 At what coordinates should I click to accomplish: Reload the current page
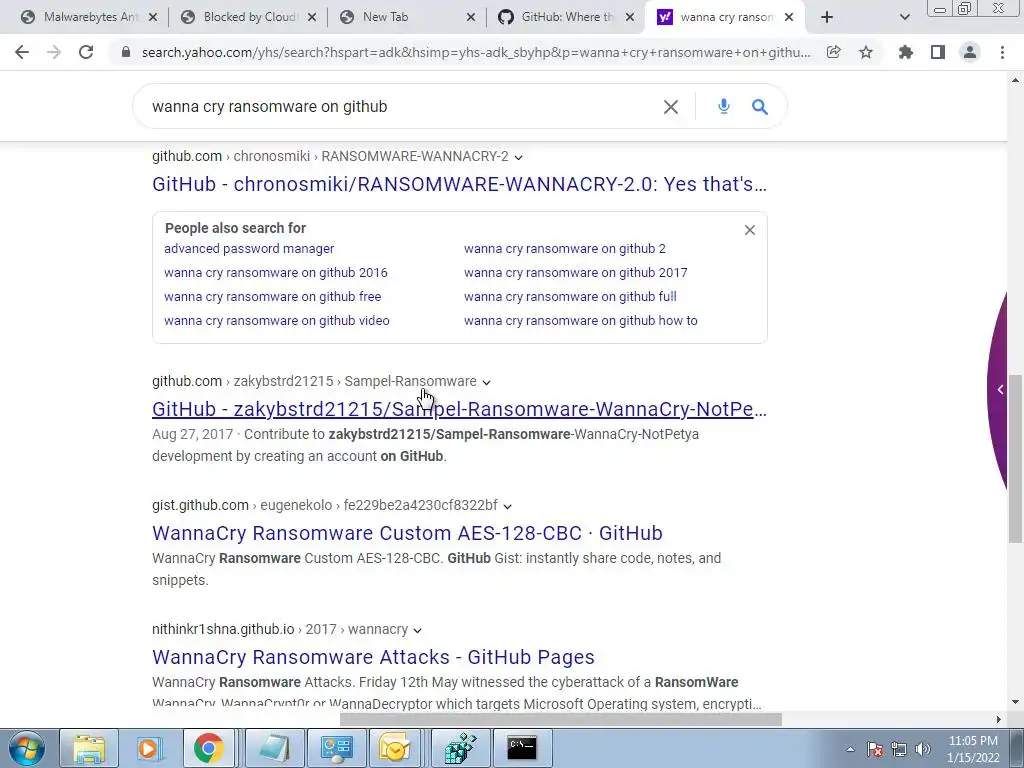point(86,52)
